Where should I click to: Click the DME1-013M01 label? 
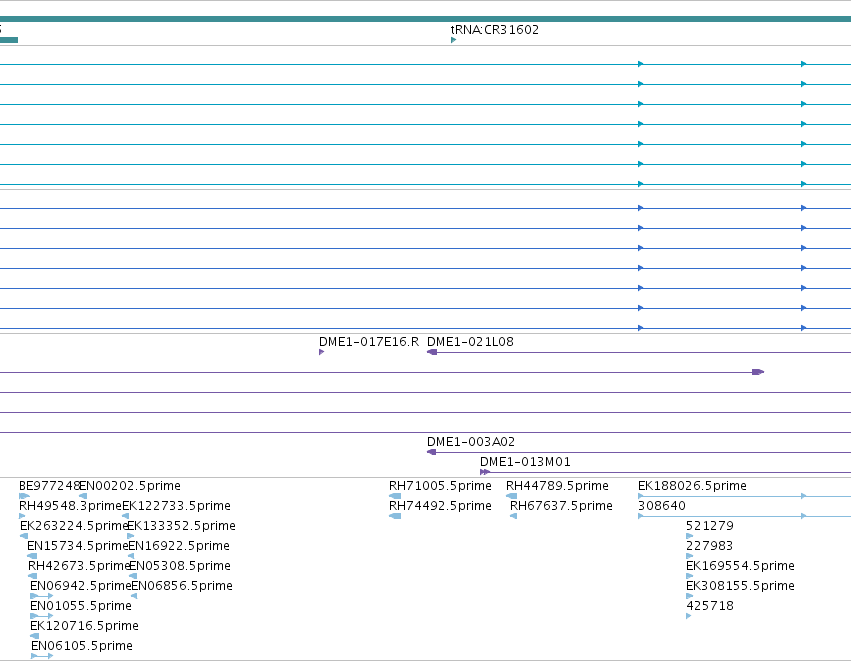(x=525, y=462)
